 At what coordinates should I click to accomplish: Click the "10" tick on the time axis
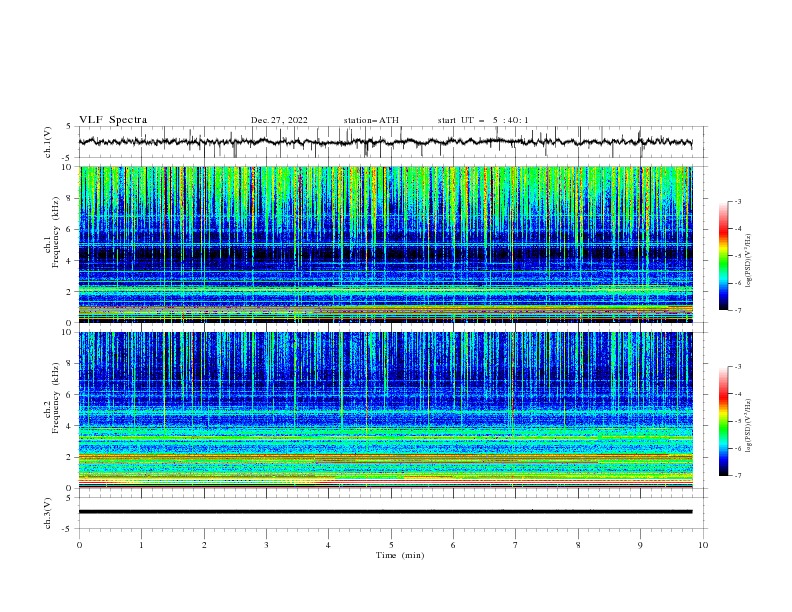(703, 545)
